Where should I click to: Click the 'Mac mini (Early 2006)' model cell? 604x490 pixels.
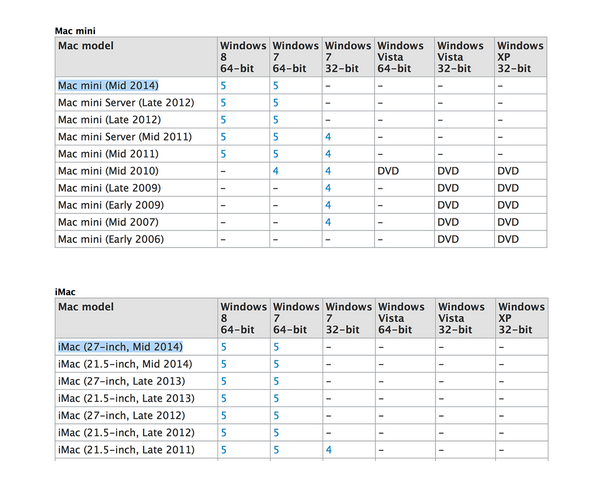point(136,239)
